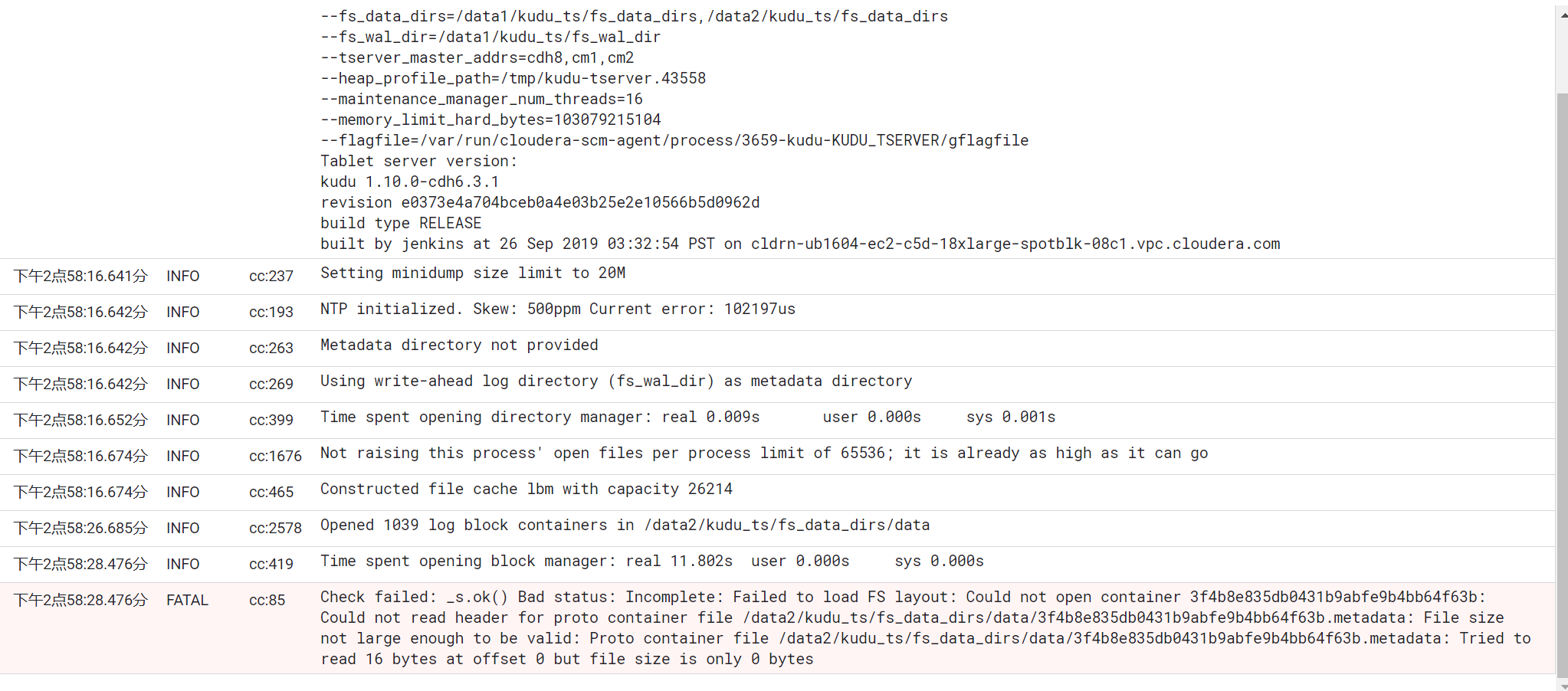Click Time spent opening directory manager row
This screenshot has width=1568, height=691.
[x=687, y=418]
